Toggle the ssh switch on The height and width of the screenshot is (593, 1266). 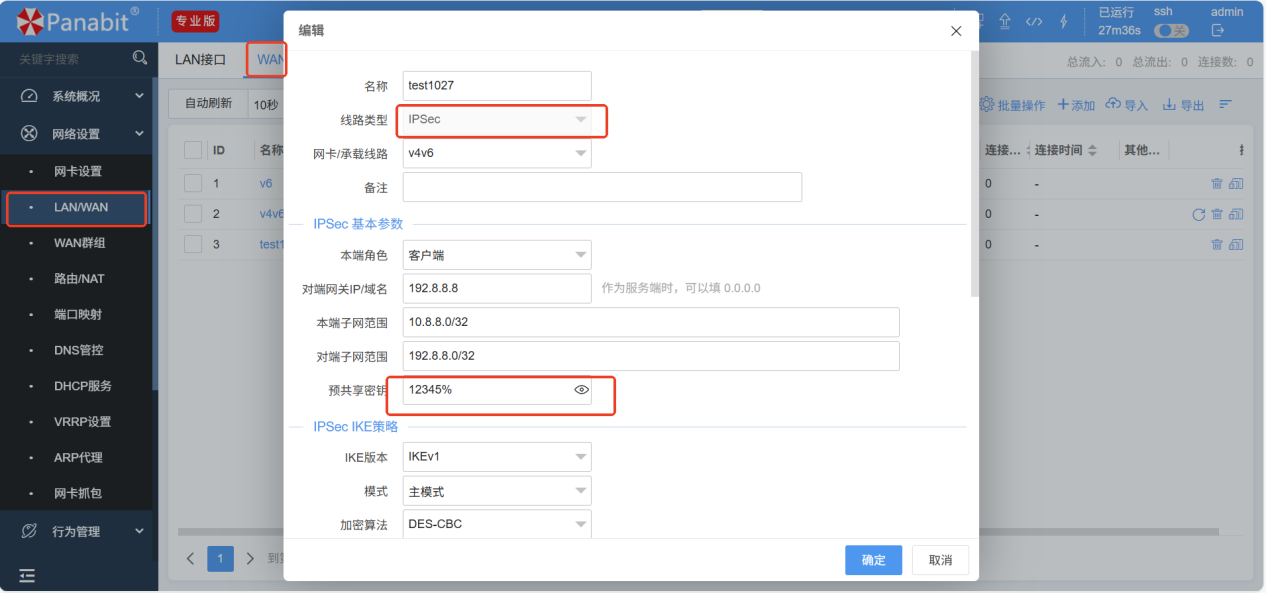pyautogui.click(x=1171, y=31)
